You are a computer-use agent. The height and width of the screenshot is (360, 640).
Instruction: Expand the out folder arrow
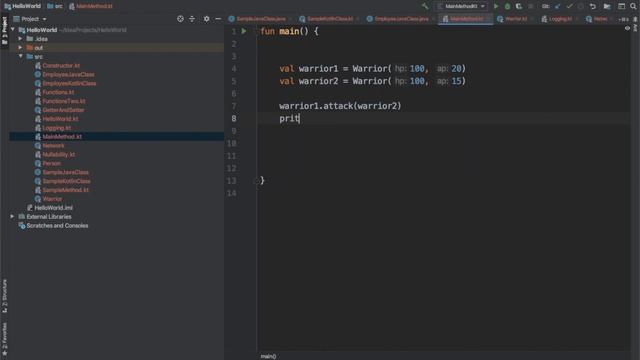(x=20, y=48)
